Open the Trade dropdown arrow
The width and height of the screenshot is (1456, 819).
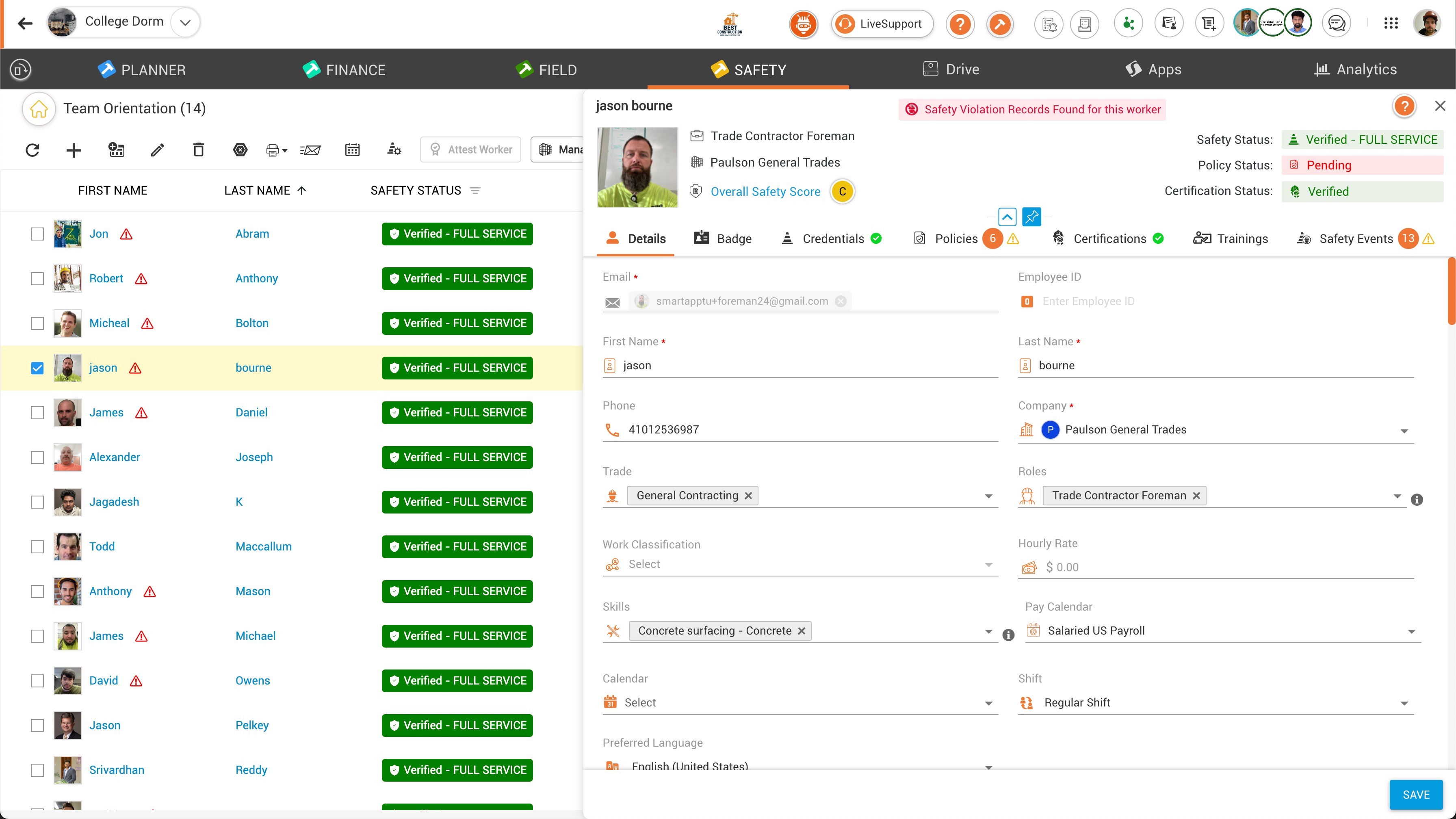click(988, 496)
